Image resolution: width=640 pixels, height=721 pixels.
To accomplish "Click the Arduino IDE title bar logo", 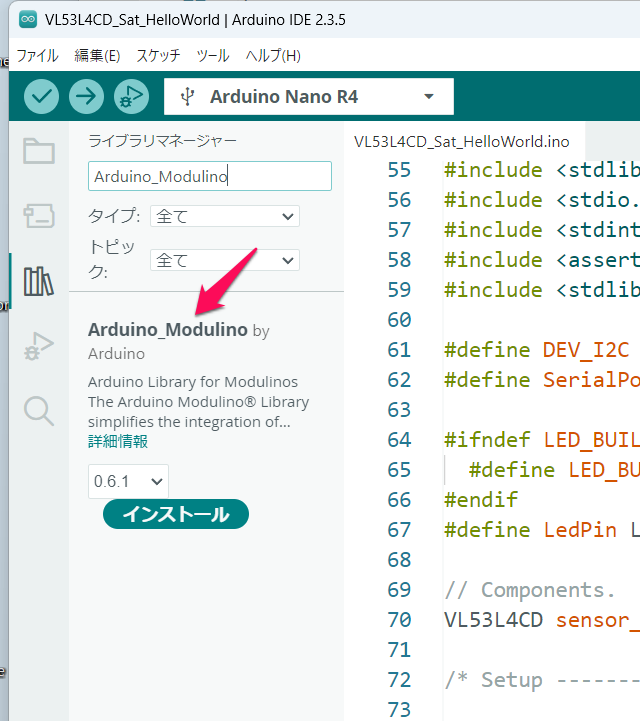I will (27, 20).
